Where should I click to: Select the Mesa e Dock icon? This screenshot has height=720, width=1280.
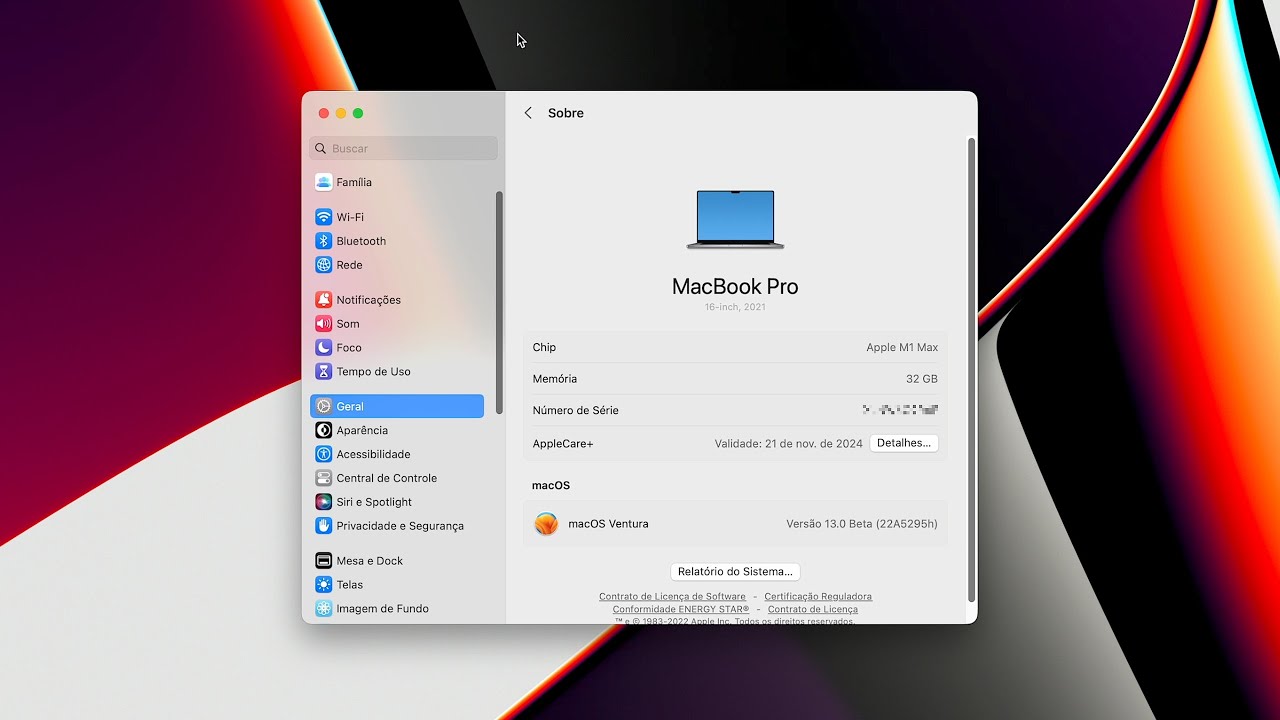323,561
